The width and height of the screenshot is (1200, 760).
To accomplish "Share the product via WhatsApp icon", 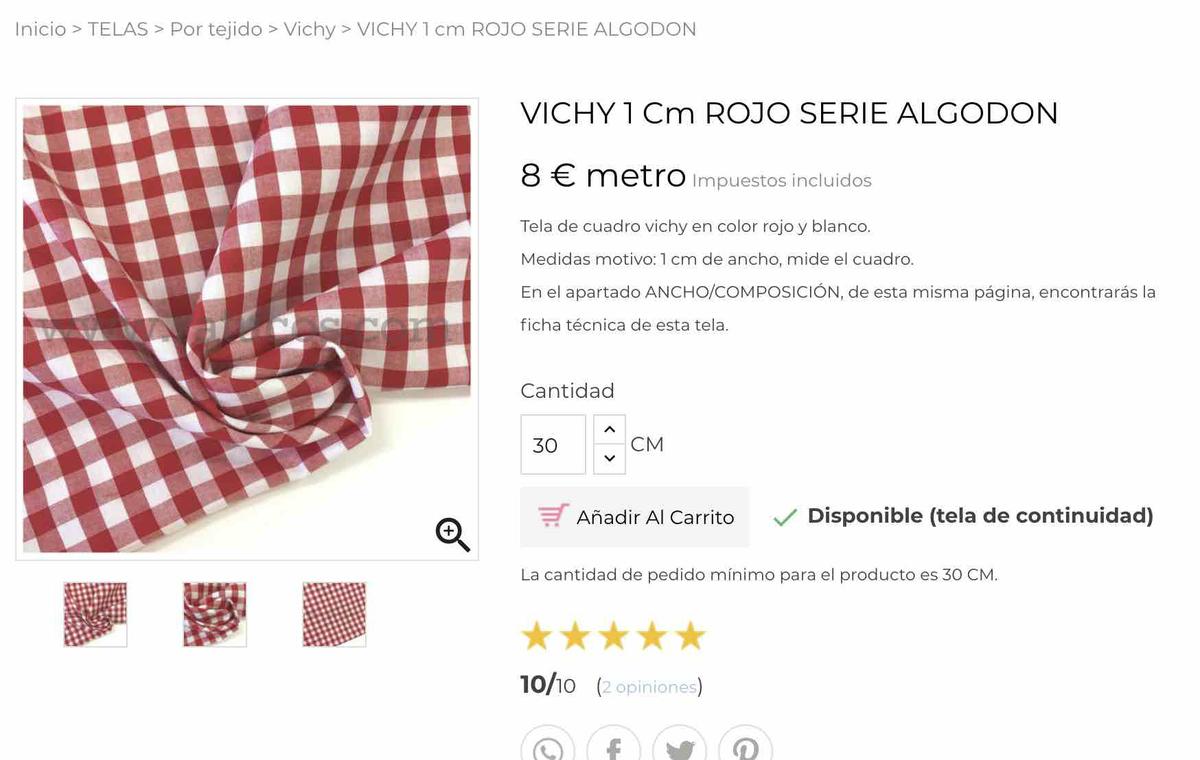I will coord(548,748).
